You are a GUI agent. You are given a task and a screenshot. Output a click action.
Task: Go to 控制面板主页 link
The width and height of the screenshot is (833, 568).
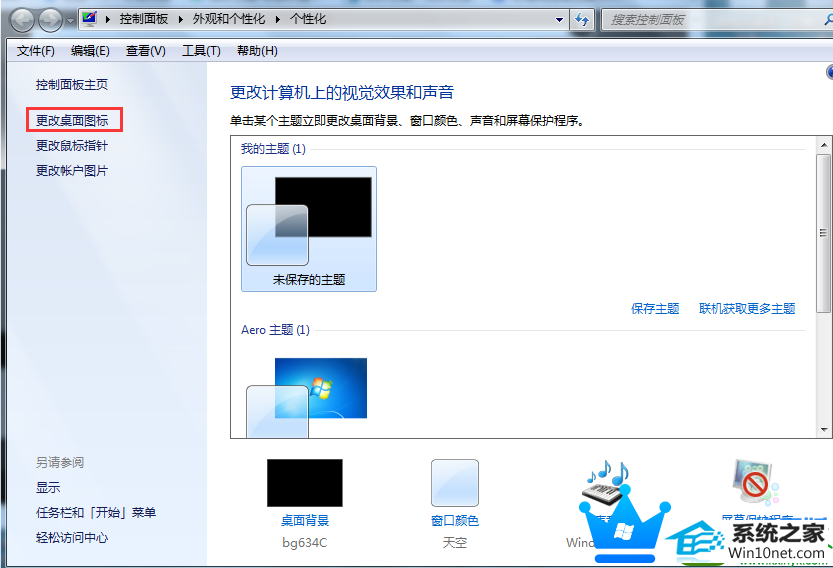(x=72, y=84)
